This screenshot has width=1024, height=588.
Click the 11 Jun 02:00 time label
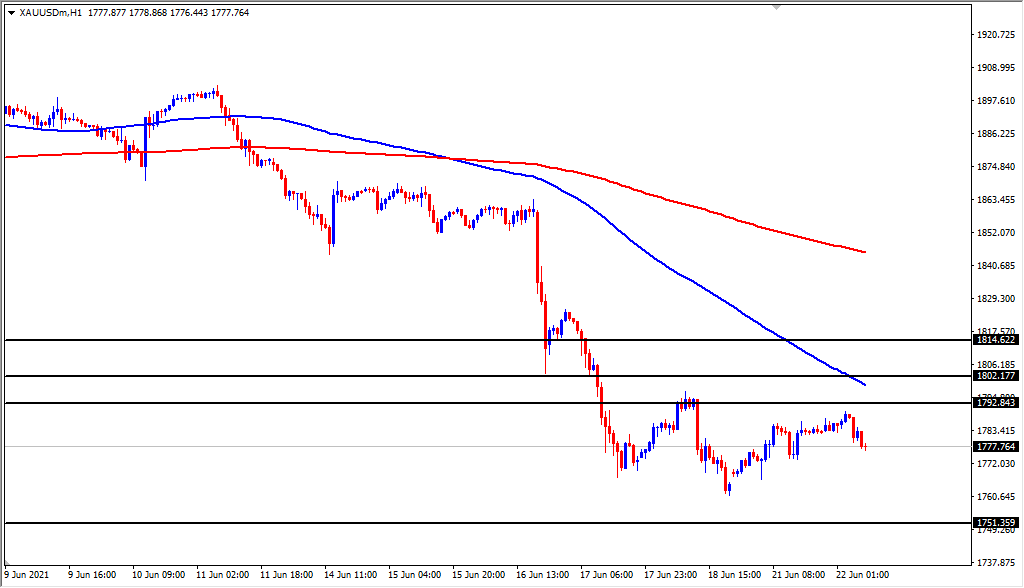point(222,575)
